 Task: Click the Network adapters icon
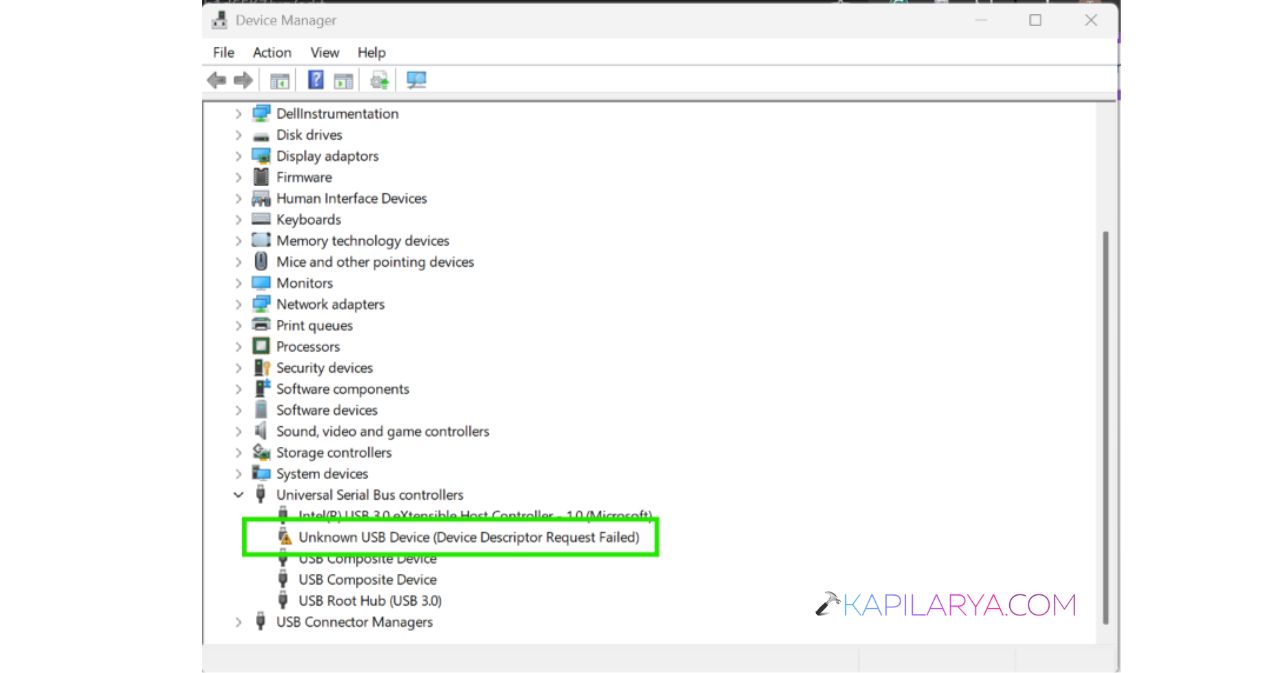[261, 304]
